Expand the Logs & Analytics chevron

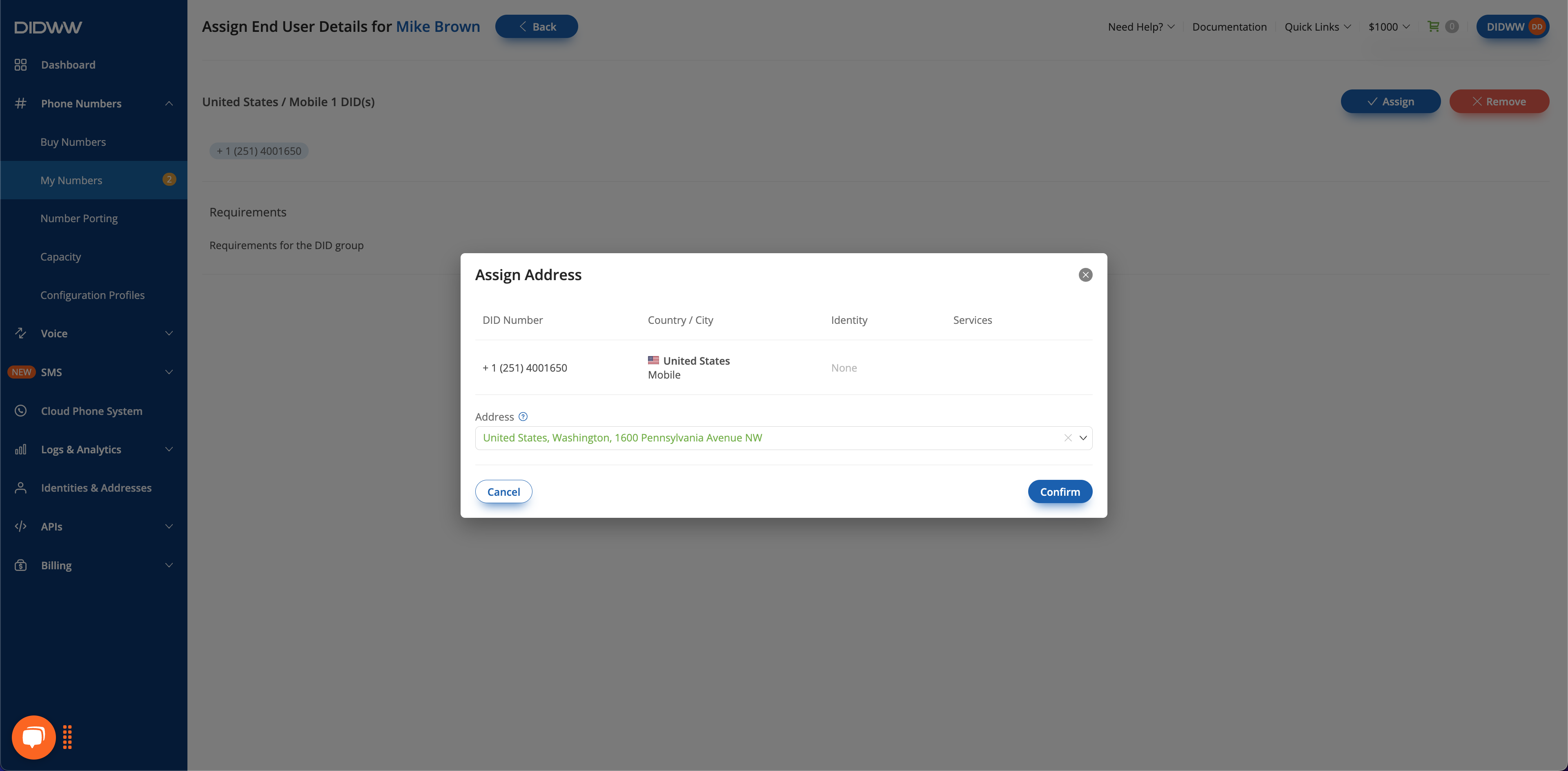[x=169, y=449]
